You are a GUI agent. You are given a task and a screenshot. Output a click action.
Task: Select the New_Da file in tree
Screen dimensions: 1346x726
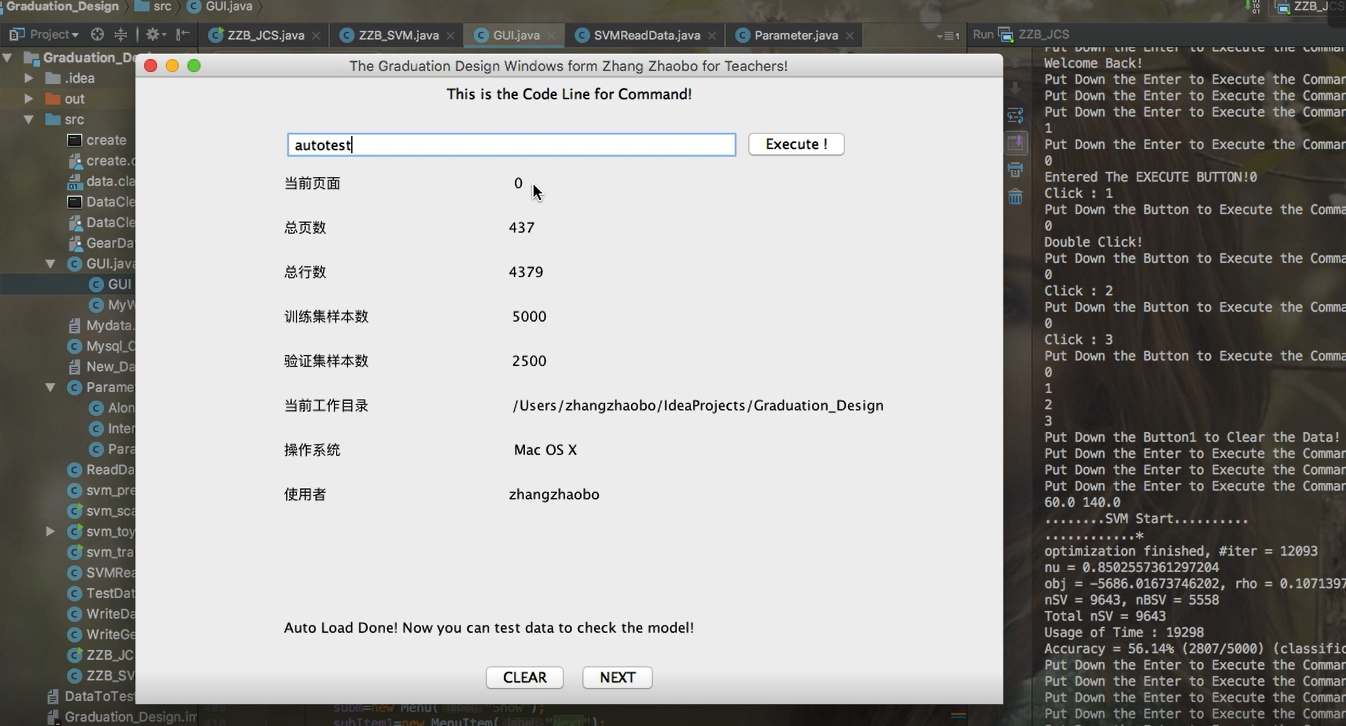(101, 366)
